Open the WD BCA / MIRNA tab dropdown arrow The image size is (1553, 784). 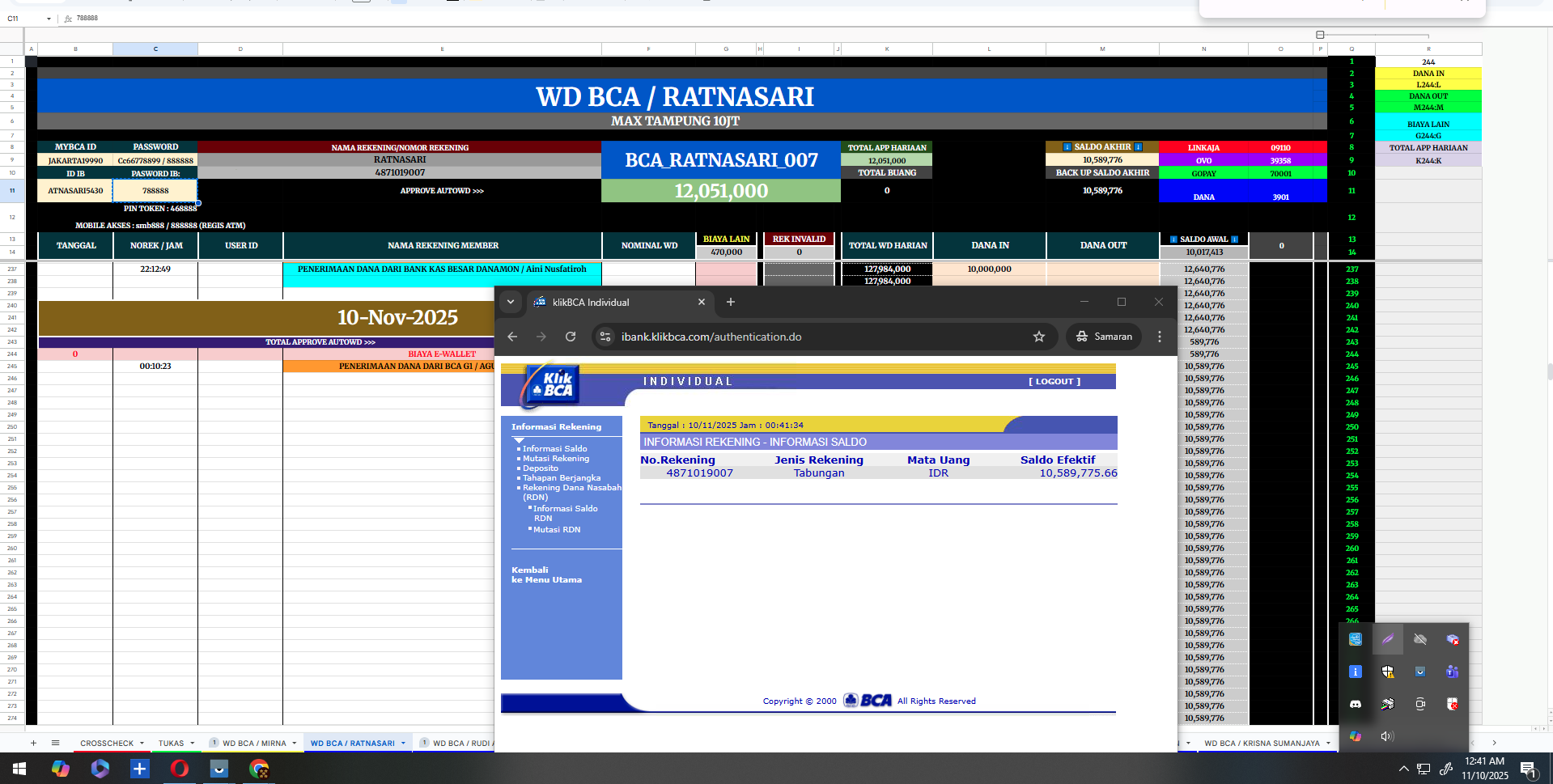coord(295,743)
